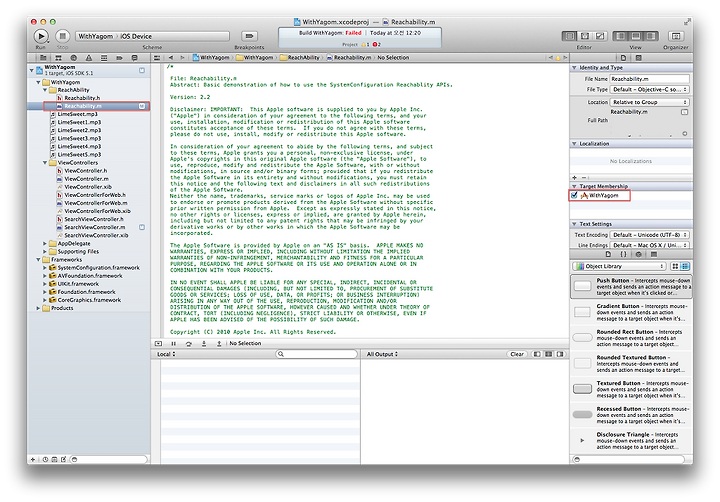Collapse the Target Membership section
This screenshot has width=720, height=502.
[x=574, y=186]
